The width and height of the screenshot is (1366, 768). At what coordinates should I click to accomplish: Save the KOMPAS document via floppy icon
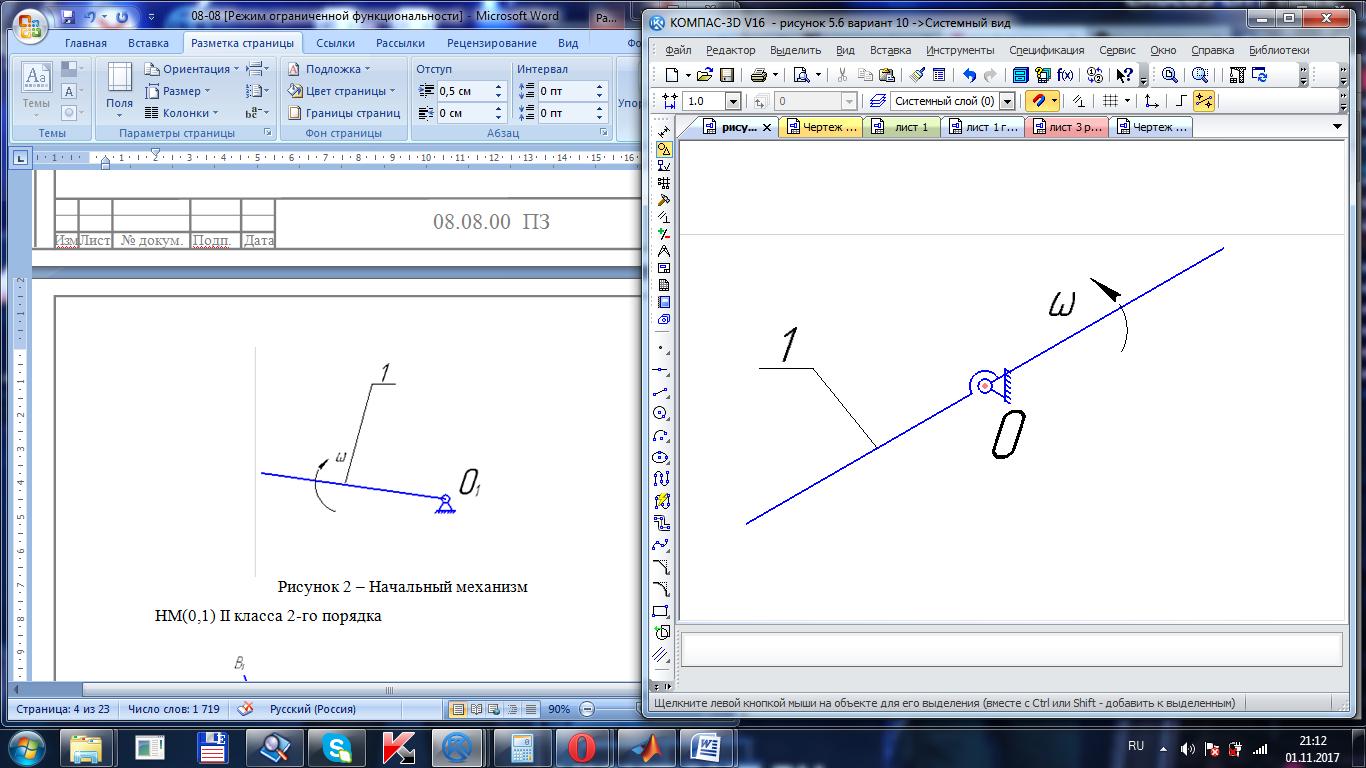[x=727, y=75]
